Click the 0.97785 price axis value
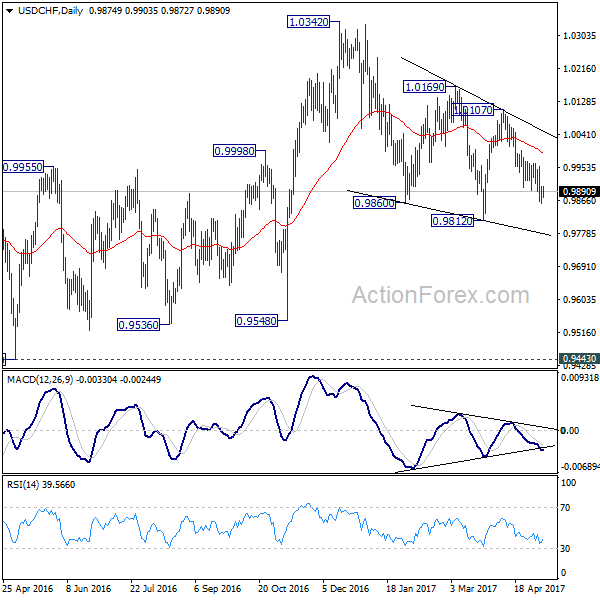600x600 pixels. pyautogui.click(x=579, y=233)
